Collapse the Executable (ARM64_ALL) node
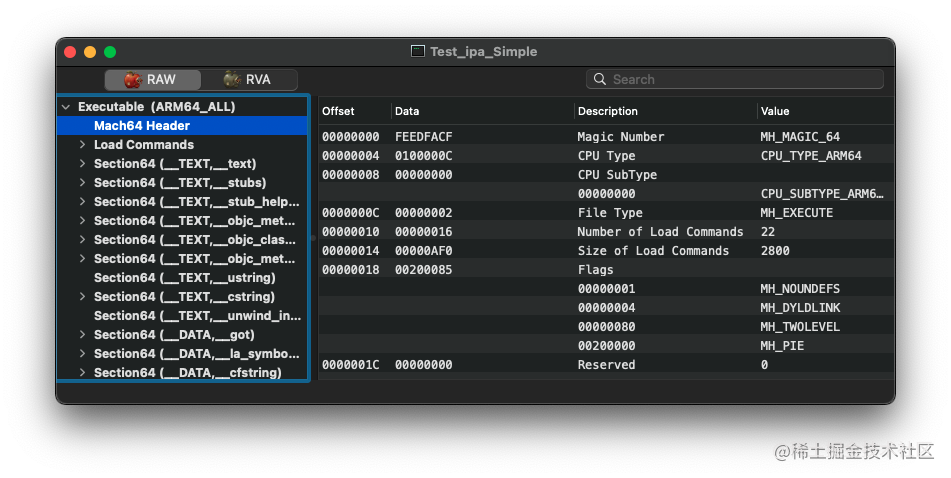The width and height of the screenshot is (951, 478). 66,107
